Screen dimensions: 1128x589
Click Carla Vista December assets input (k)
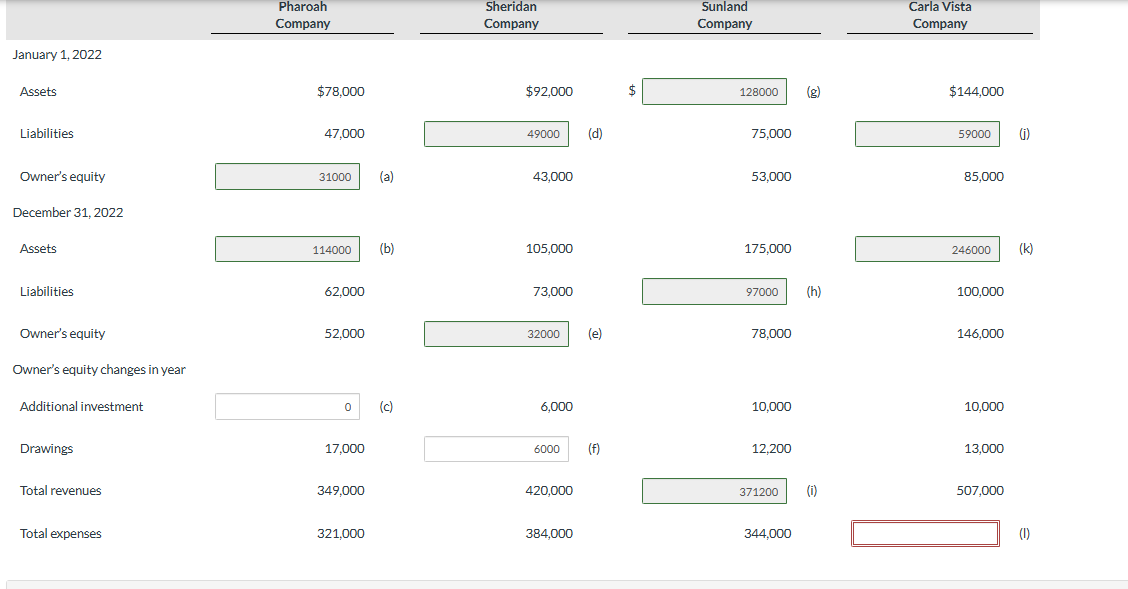pos(927,249)
